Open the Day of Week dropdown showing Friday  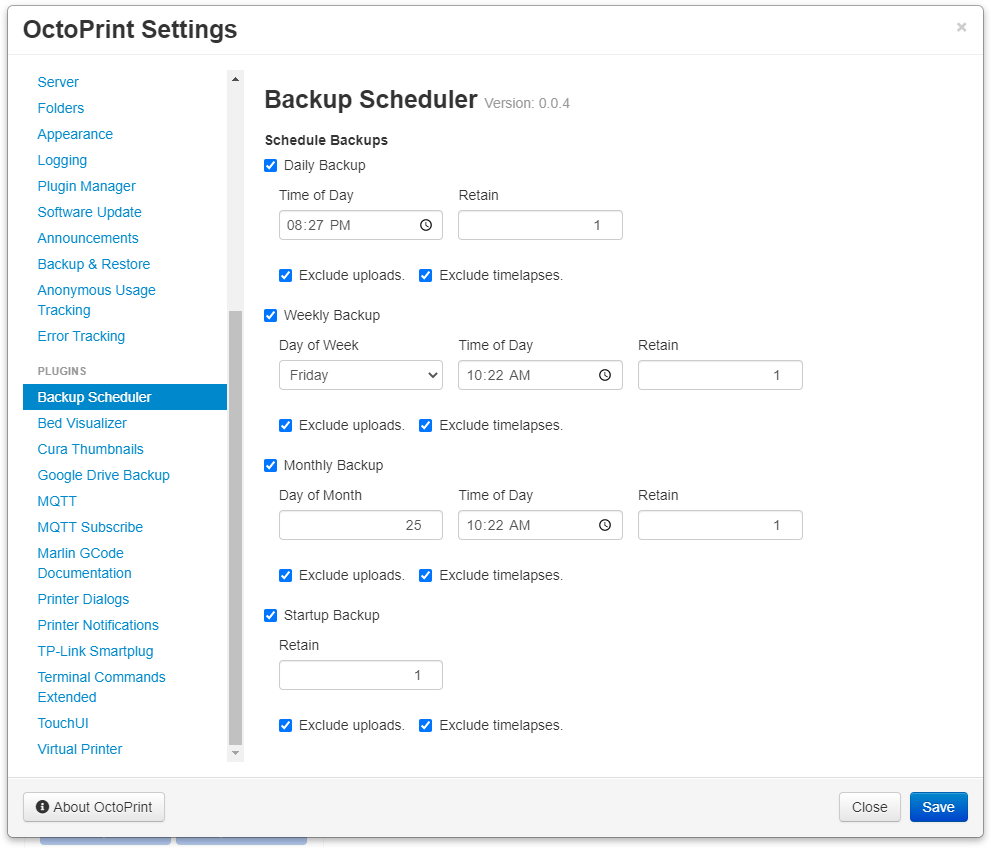(x=361, y=375)
